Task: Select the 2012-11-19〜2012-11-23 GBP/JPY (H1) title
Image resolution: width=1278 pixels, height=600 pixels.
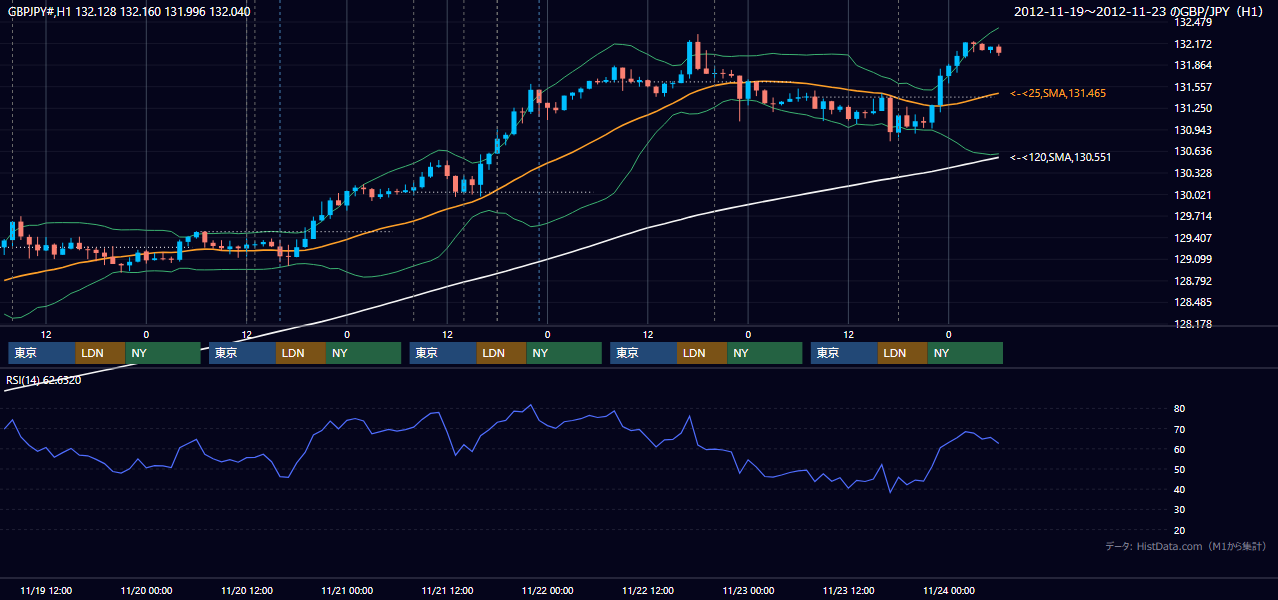Action: coord(1140,12)
